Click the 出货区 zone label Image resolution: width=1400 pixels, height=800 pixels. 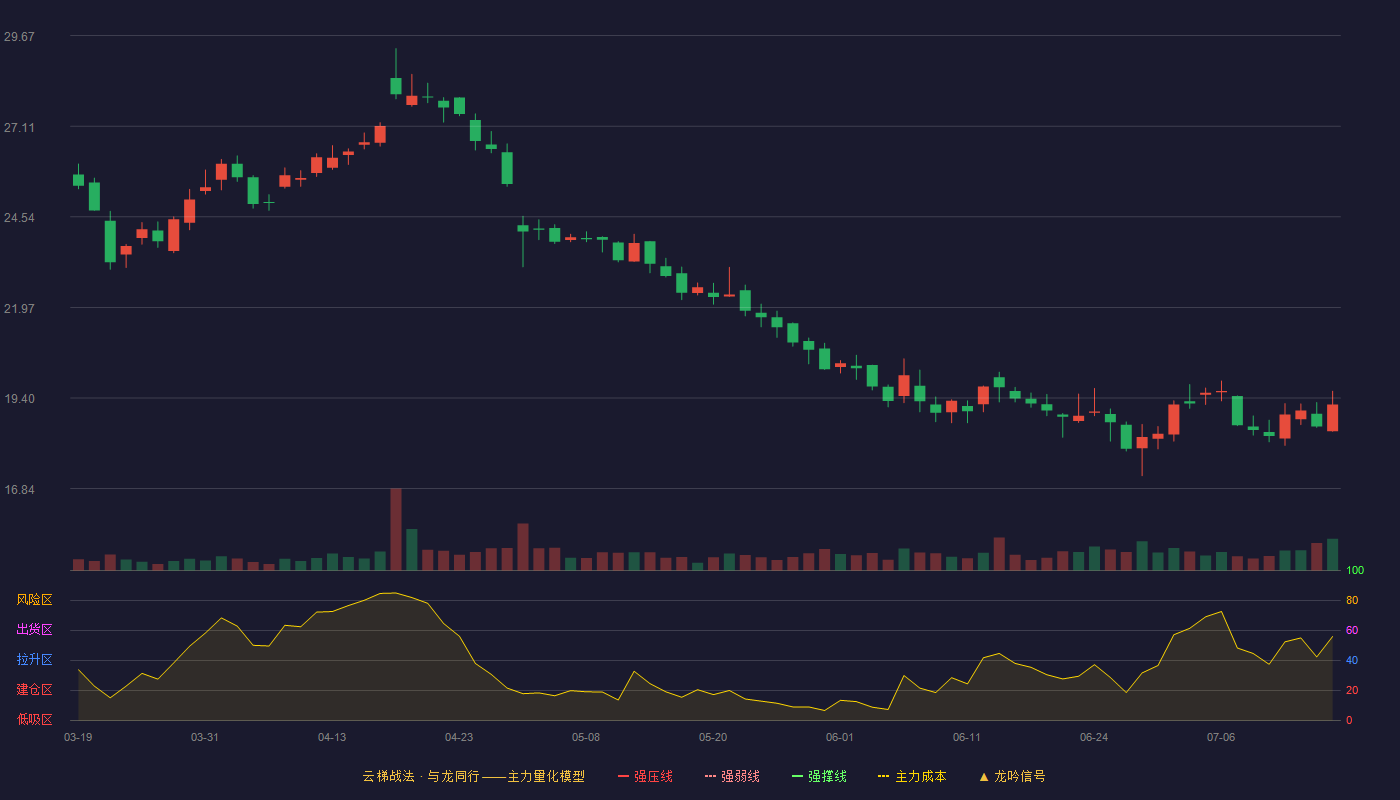pos(34,630)
